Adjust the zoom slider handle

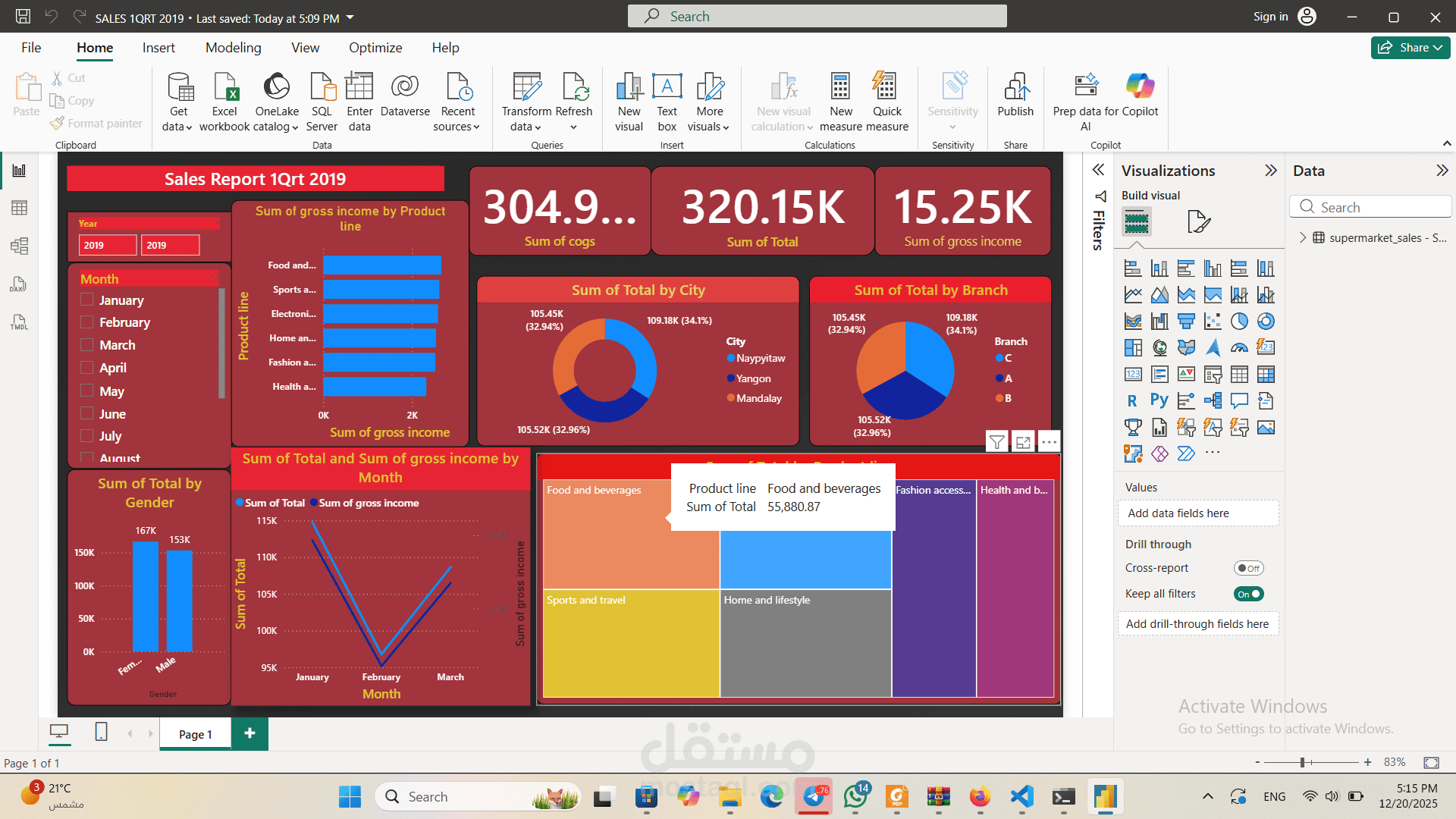coord(1302,762)
